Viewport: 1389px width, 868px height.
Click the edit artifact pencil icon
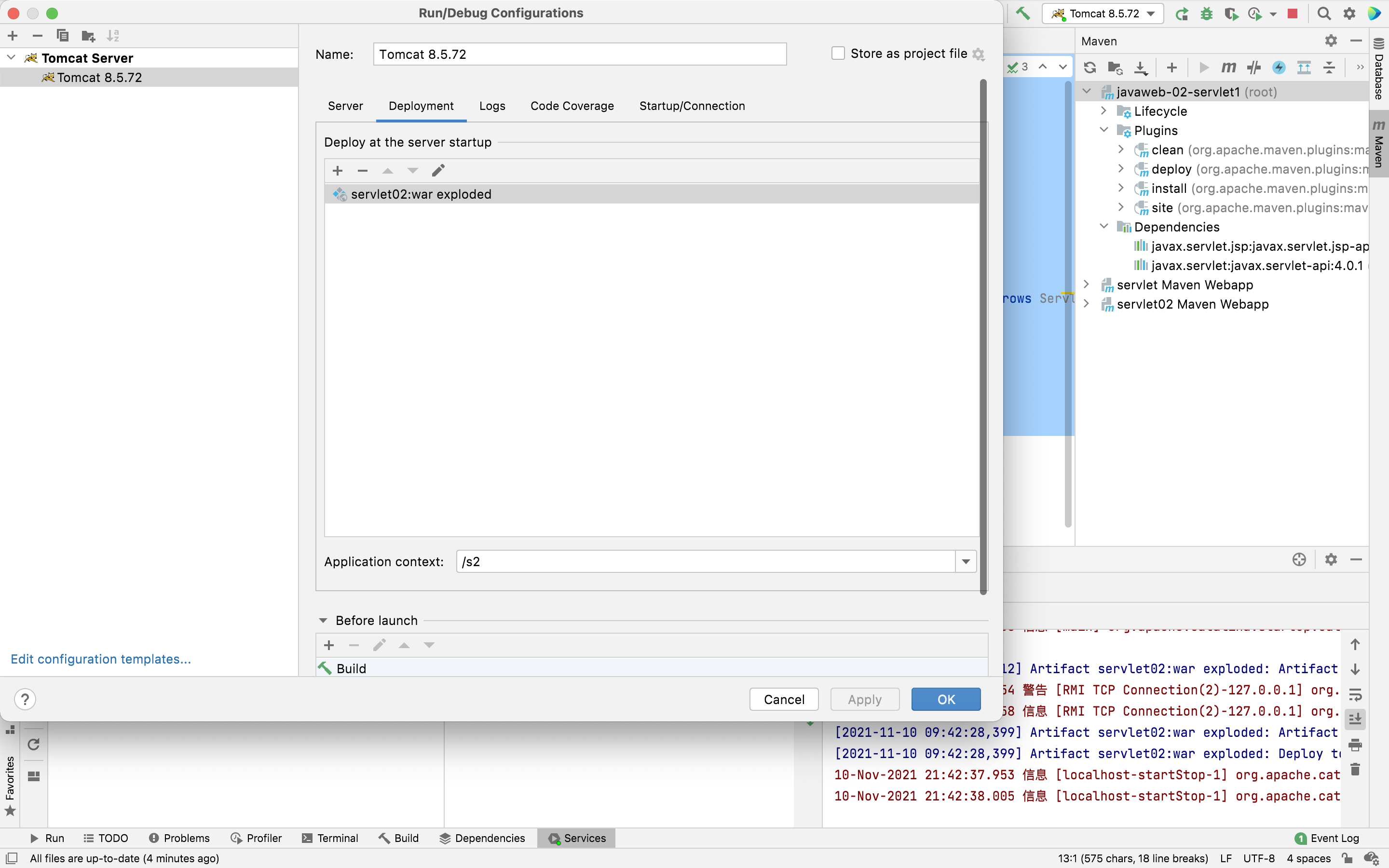(x=438, y=171)
